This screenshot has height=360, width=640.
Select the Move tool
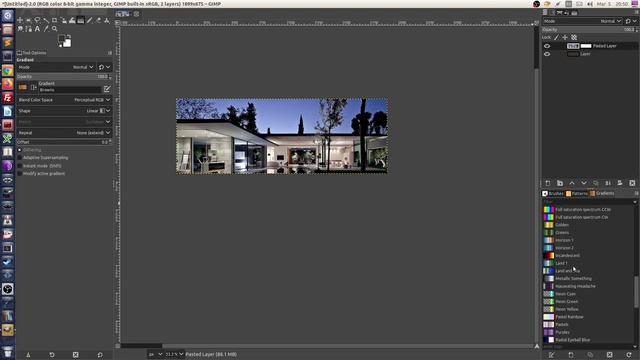point(20,20)
